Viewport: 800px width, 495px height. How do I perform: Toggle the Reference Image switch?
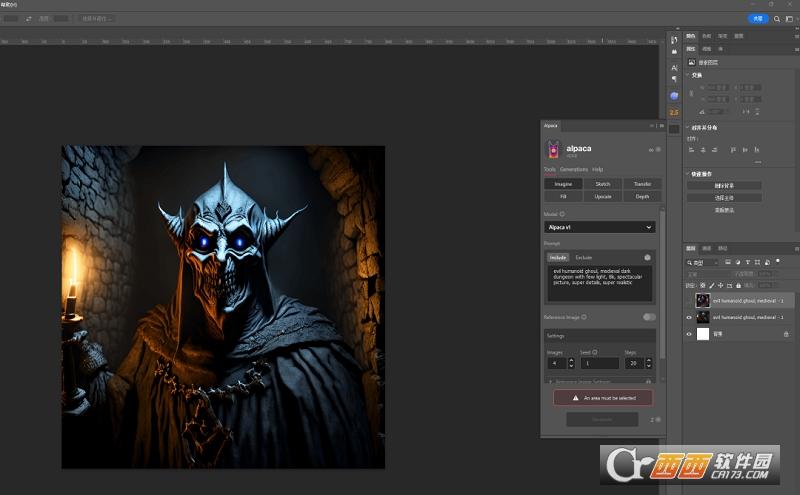649,317
